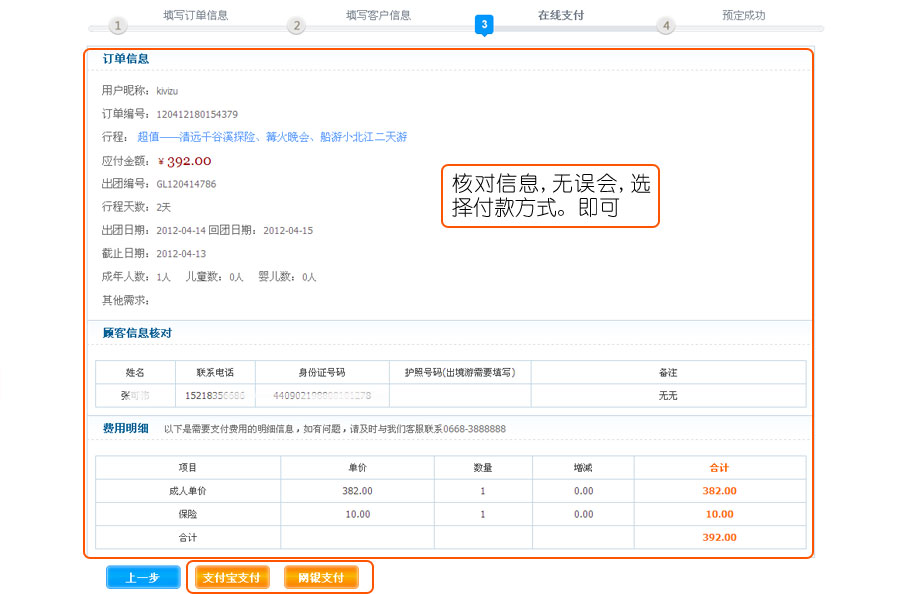Pay with the 支付宝支付 button
The height and width of the screenshot is (594, 898).
point(232,578)
